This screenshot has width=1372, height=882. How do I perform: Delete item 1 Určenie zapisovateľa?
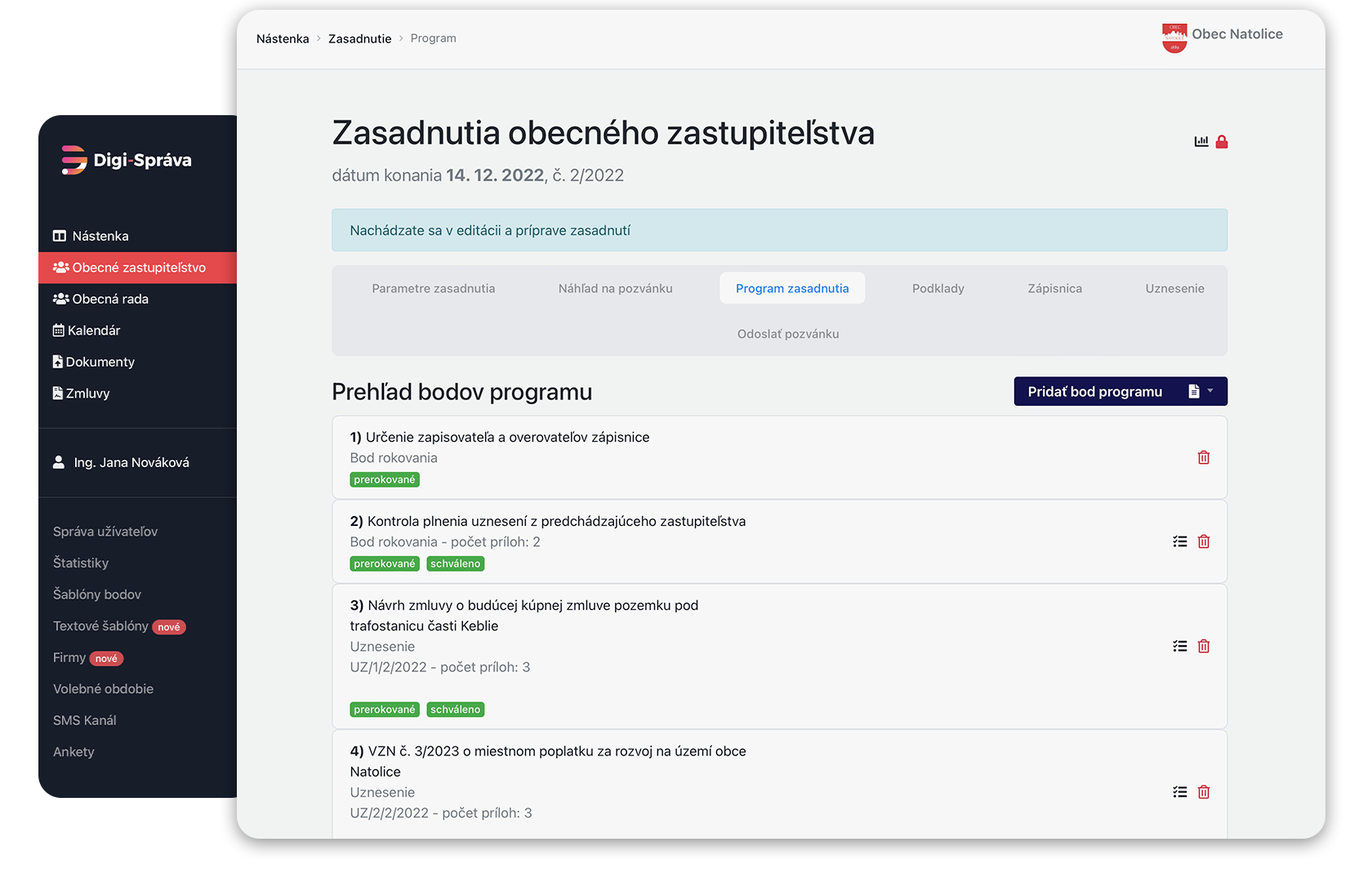(1204, 457)
